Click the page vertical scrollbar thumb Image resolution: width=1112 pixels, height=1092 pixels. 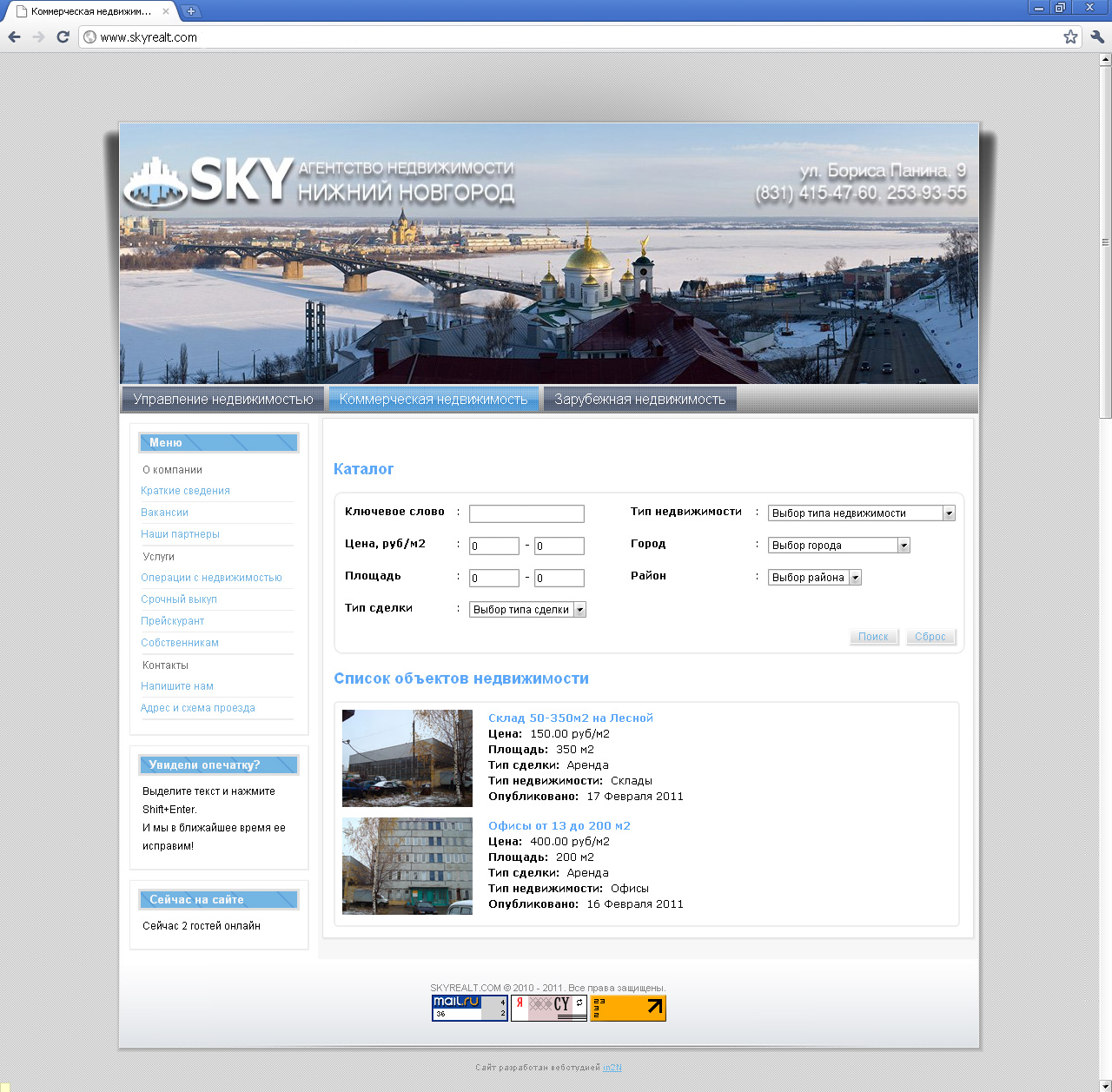[x=1105, y=242]
